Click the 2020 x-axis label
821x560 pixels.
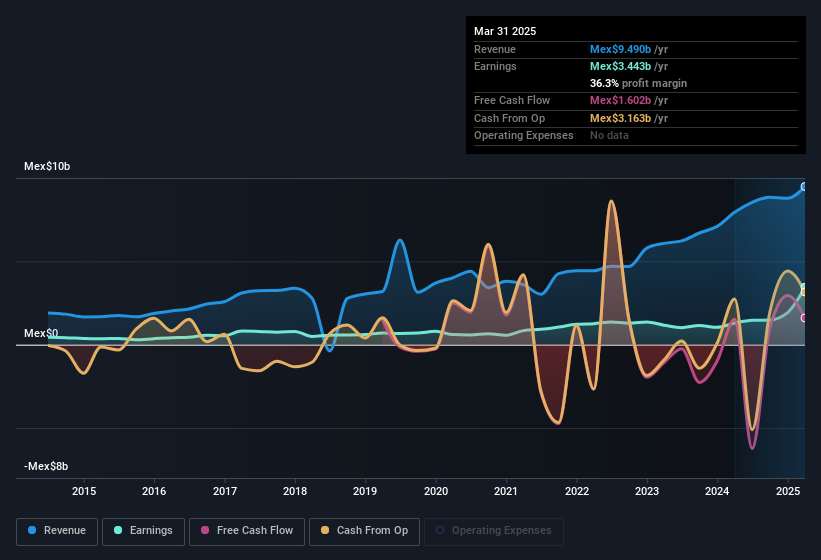(436, 491)
